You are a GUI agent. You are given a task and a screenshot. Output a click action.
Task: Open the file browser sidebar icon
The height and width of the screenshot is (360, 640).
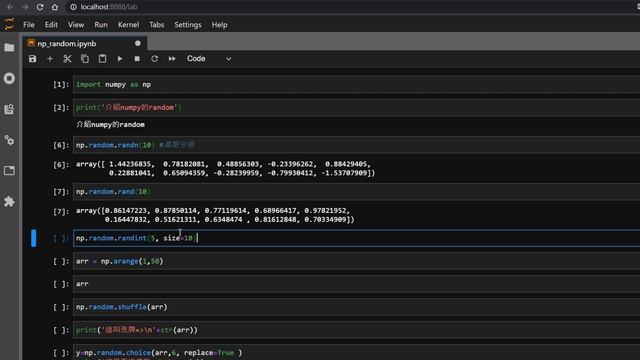tap(9, 48)
